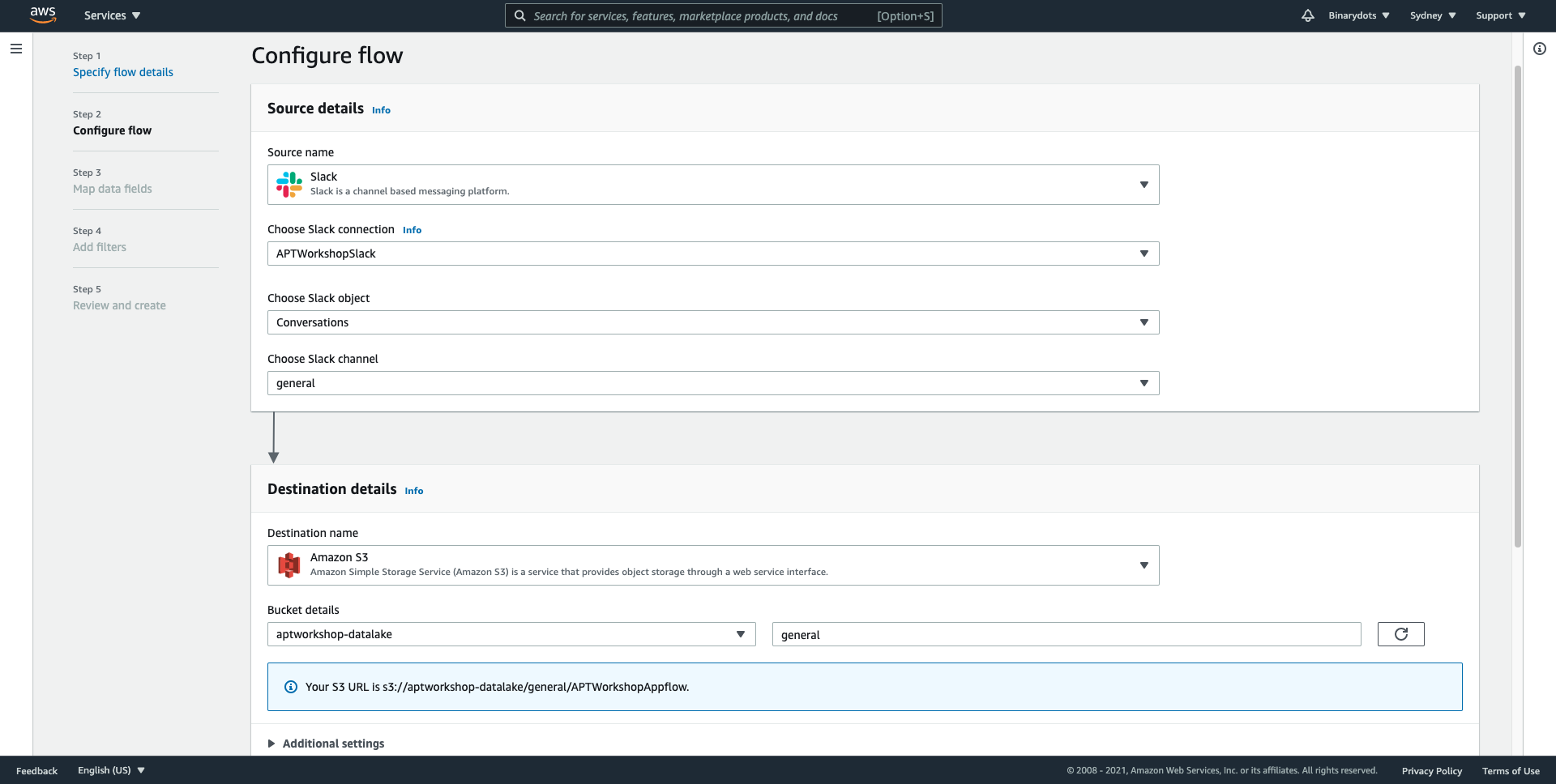Screen dimensions: 1556x784
Task: Click Info link beside Choose Slack connection
Action: [412, 230]
